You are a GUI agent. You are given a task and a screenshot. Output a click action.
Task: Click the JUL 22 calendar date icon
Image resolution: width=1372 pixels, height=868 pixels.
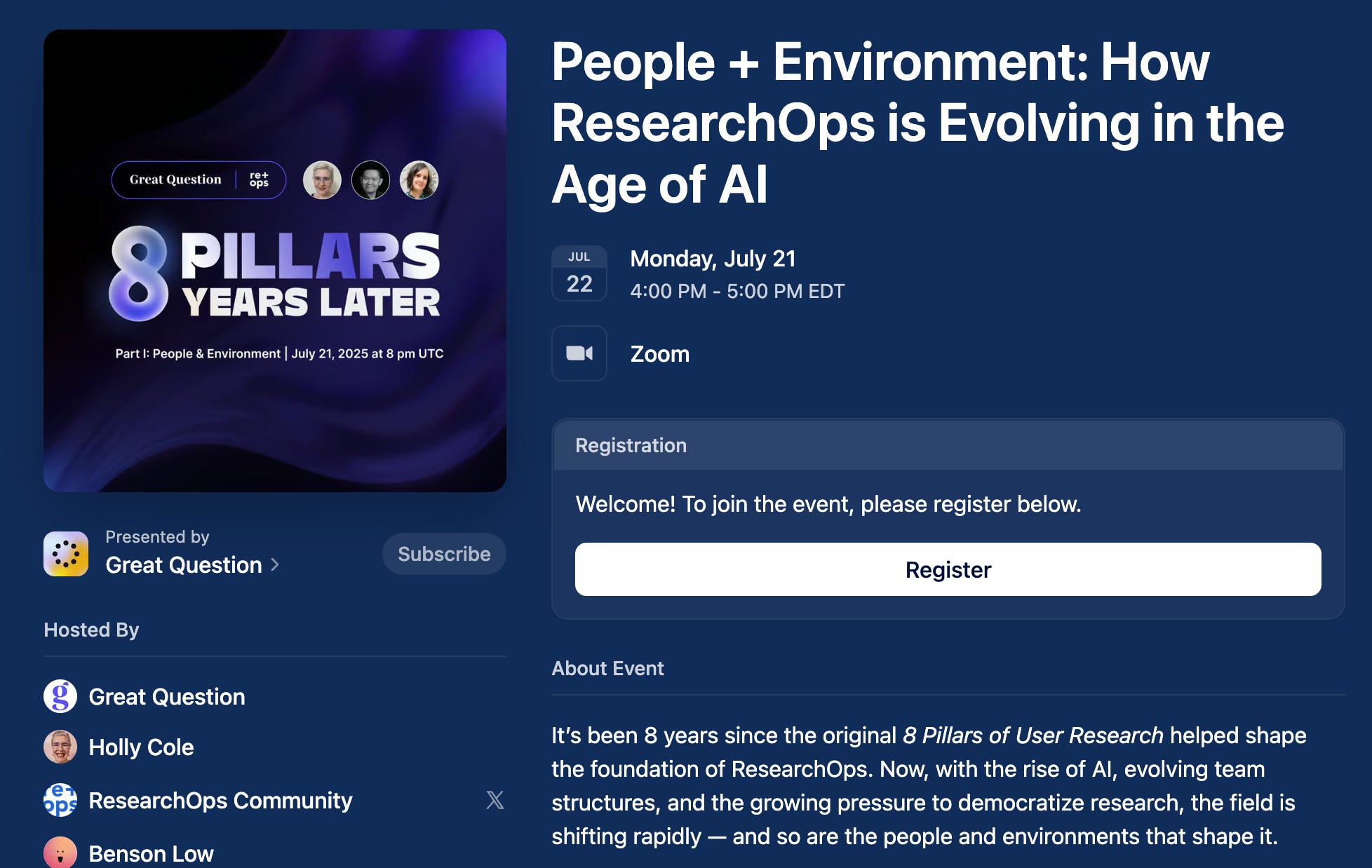tap(579, 273)
